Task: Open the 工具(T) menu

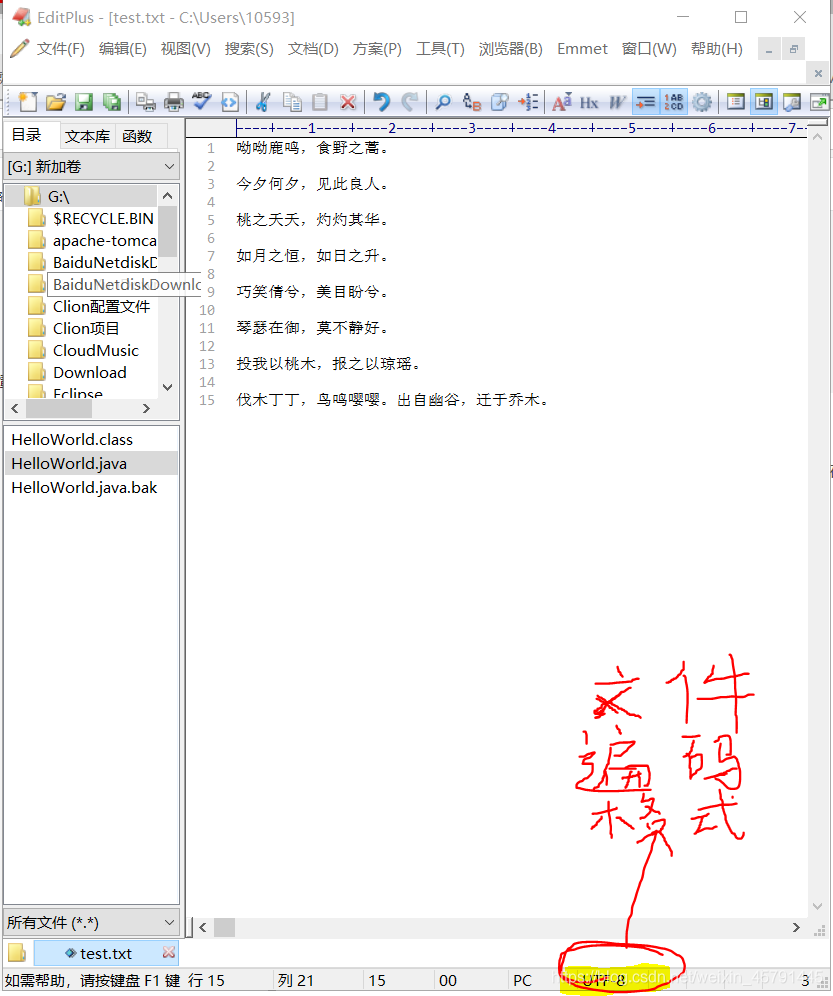Action: [x=440, y=49]
